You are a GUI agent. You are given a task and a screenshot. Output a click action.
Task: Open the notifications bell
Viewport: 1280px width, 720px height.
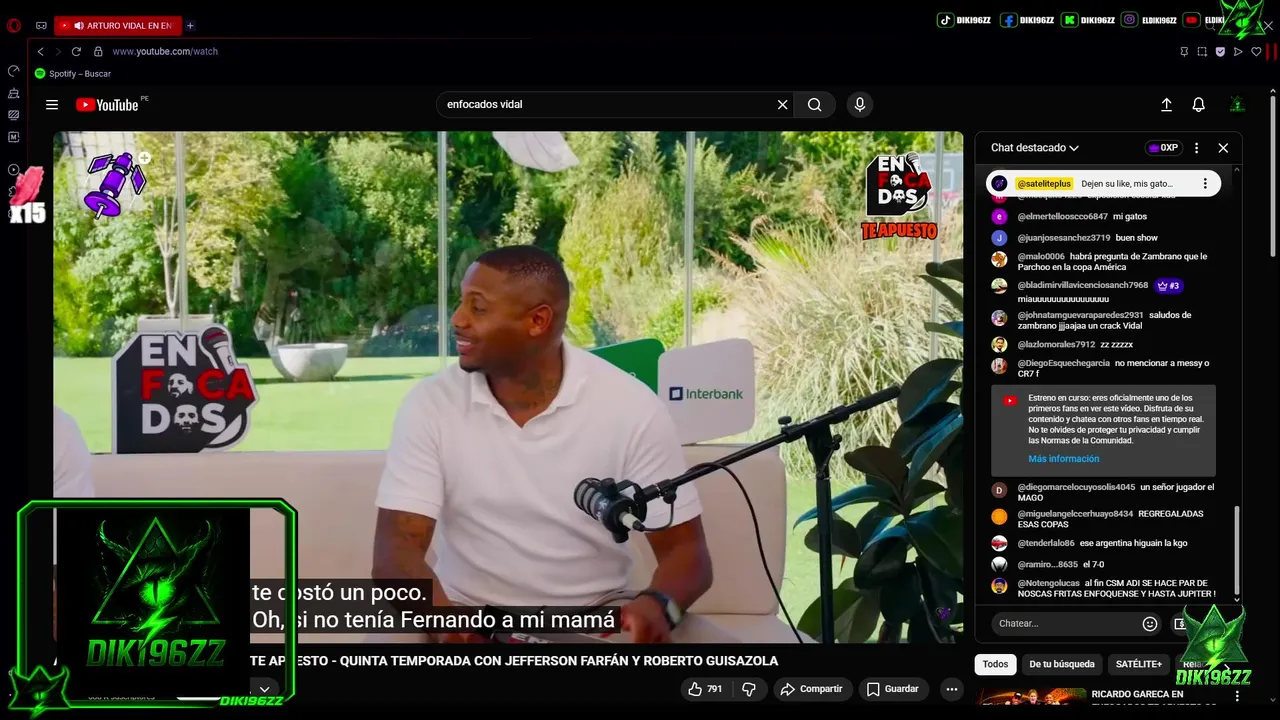[x=1198, y=105]
